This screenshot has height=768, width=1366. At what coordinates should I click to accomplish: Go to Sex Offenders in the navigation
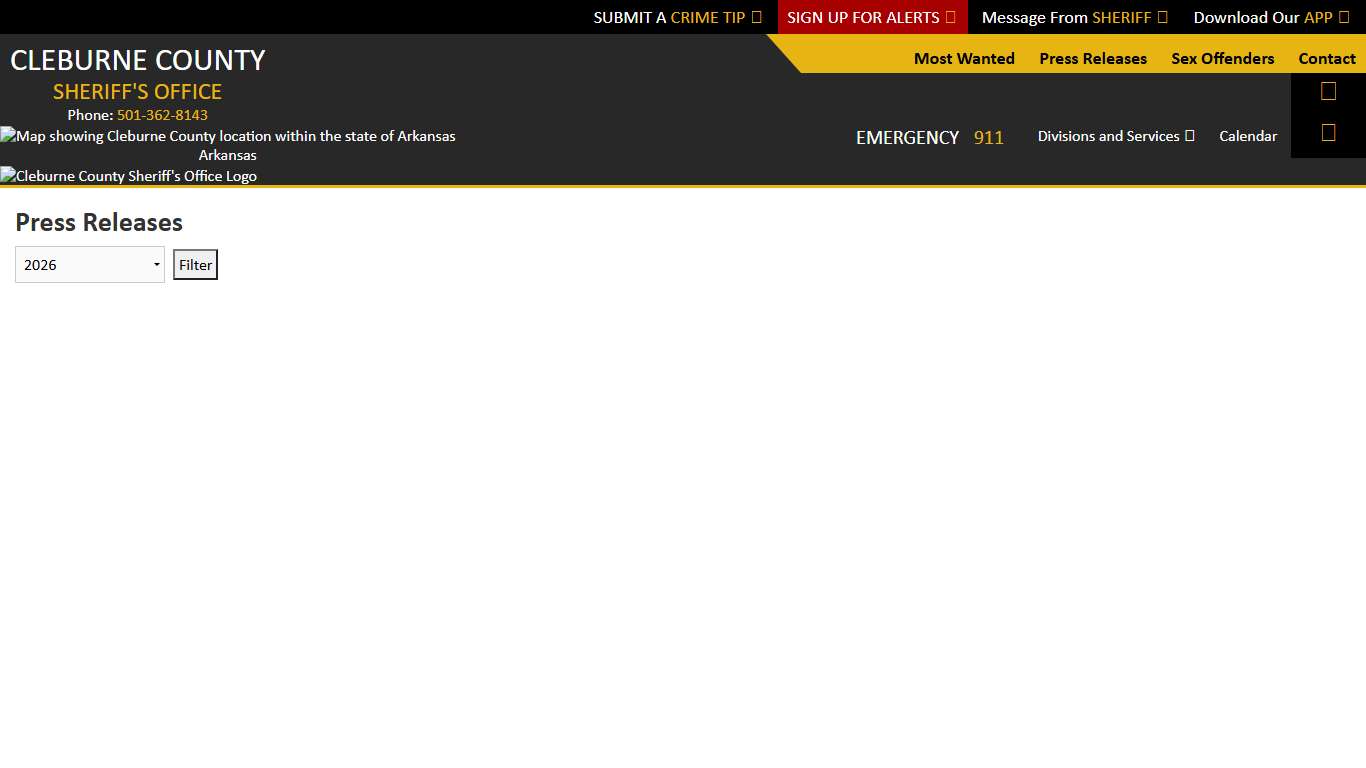pos(1222,59)
